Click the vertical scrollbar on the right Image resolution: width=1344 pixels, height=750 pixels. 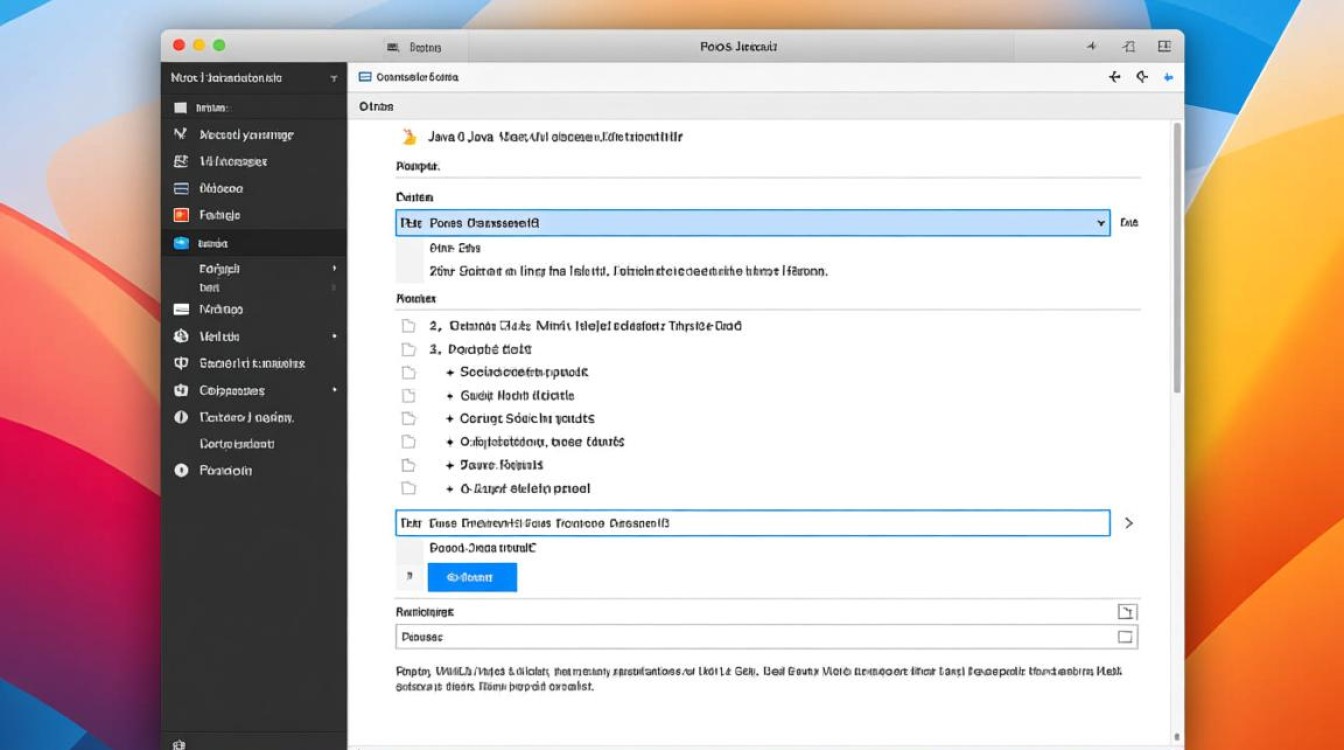[x=1176, y=260]
